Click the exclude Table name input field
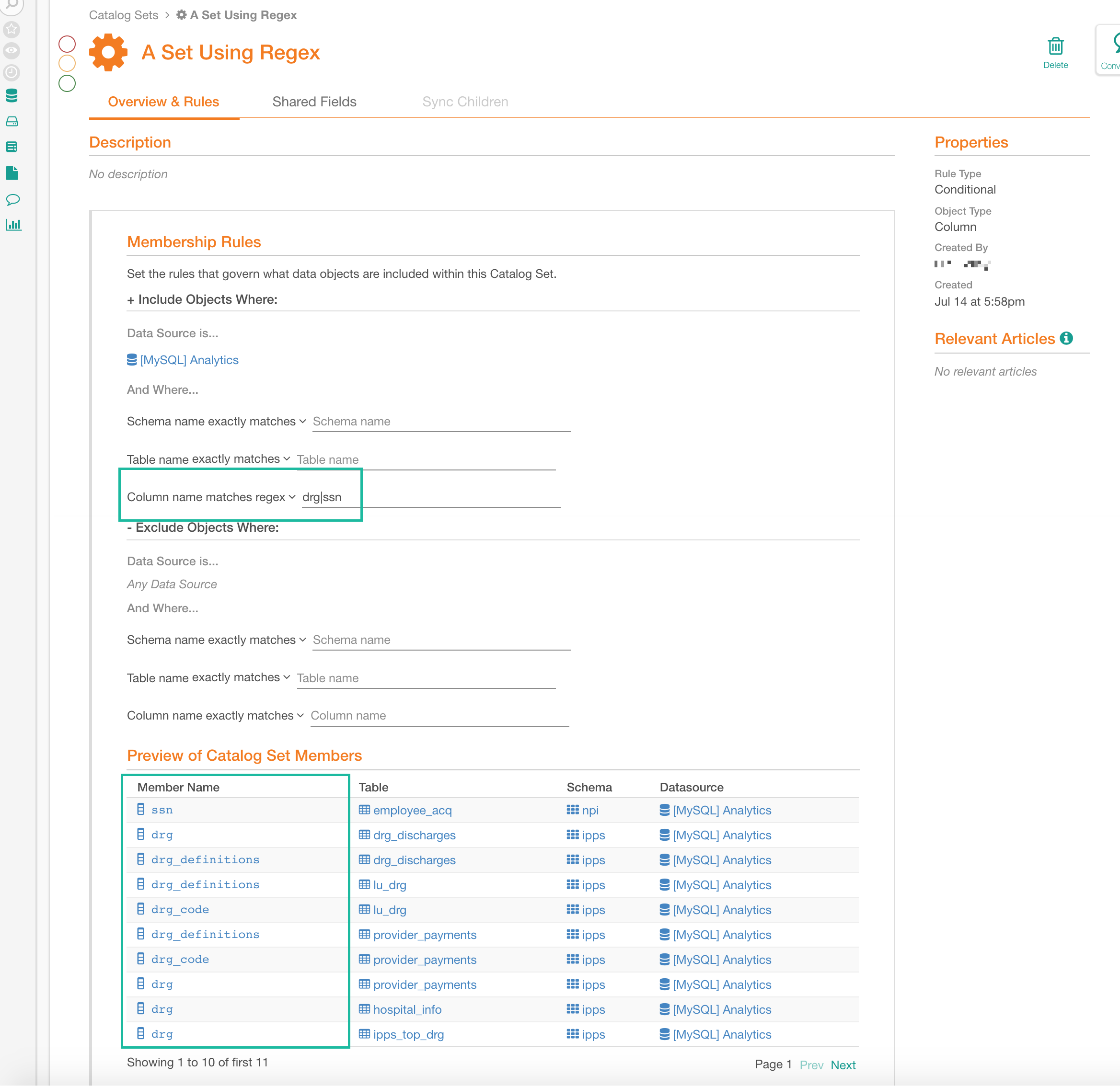This screenshot has height=1087, width=1120. [426, 678]
